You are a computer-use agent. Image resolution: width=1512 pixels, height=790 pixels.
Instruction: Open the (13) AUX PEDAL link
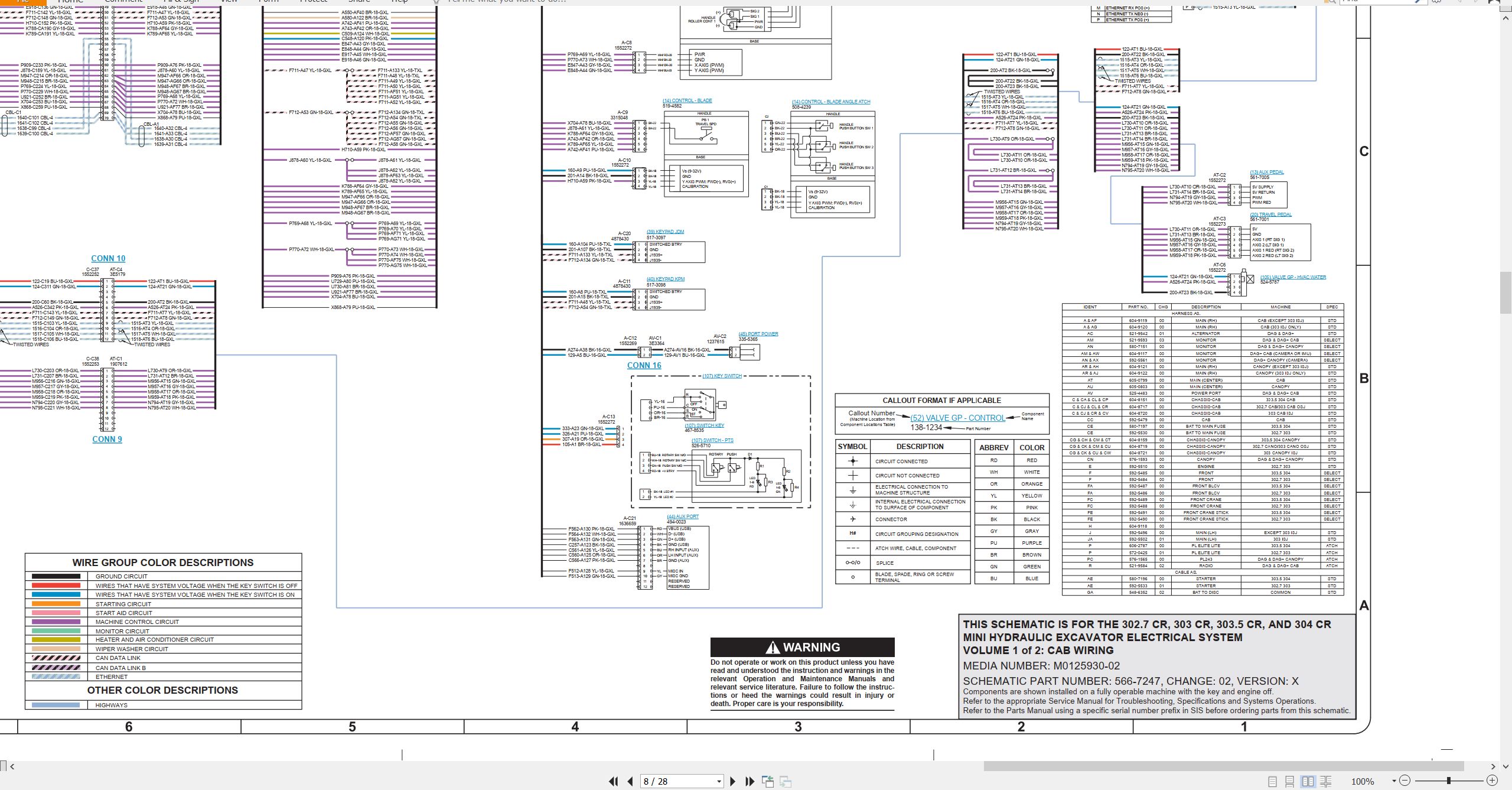click(1267, 172)
